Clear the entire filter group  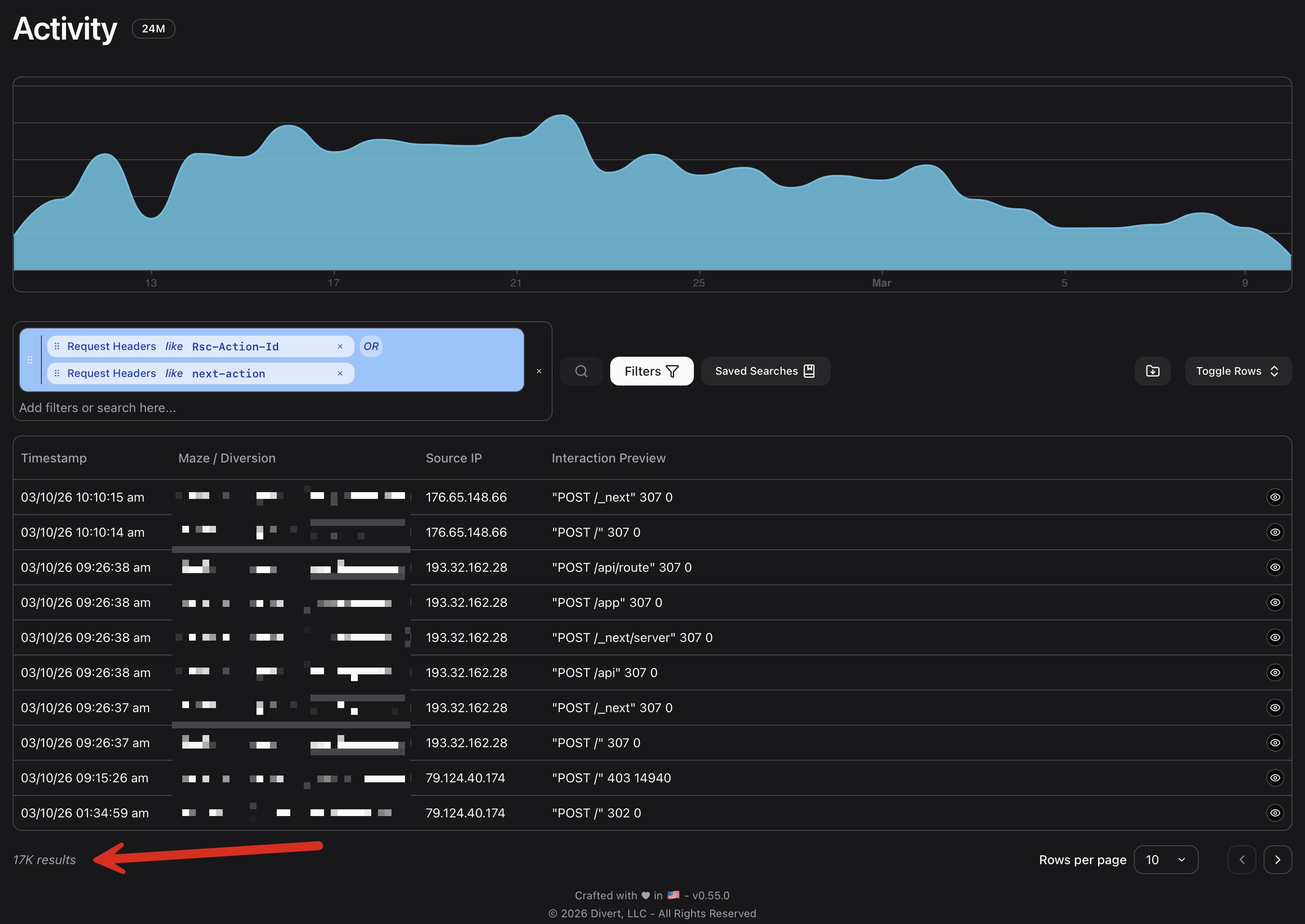pyautogui.click(x=539, y=371)
